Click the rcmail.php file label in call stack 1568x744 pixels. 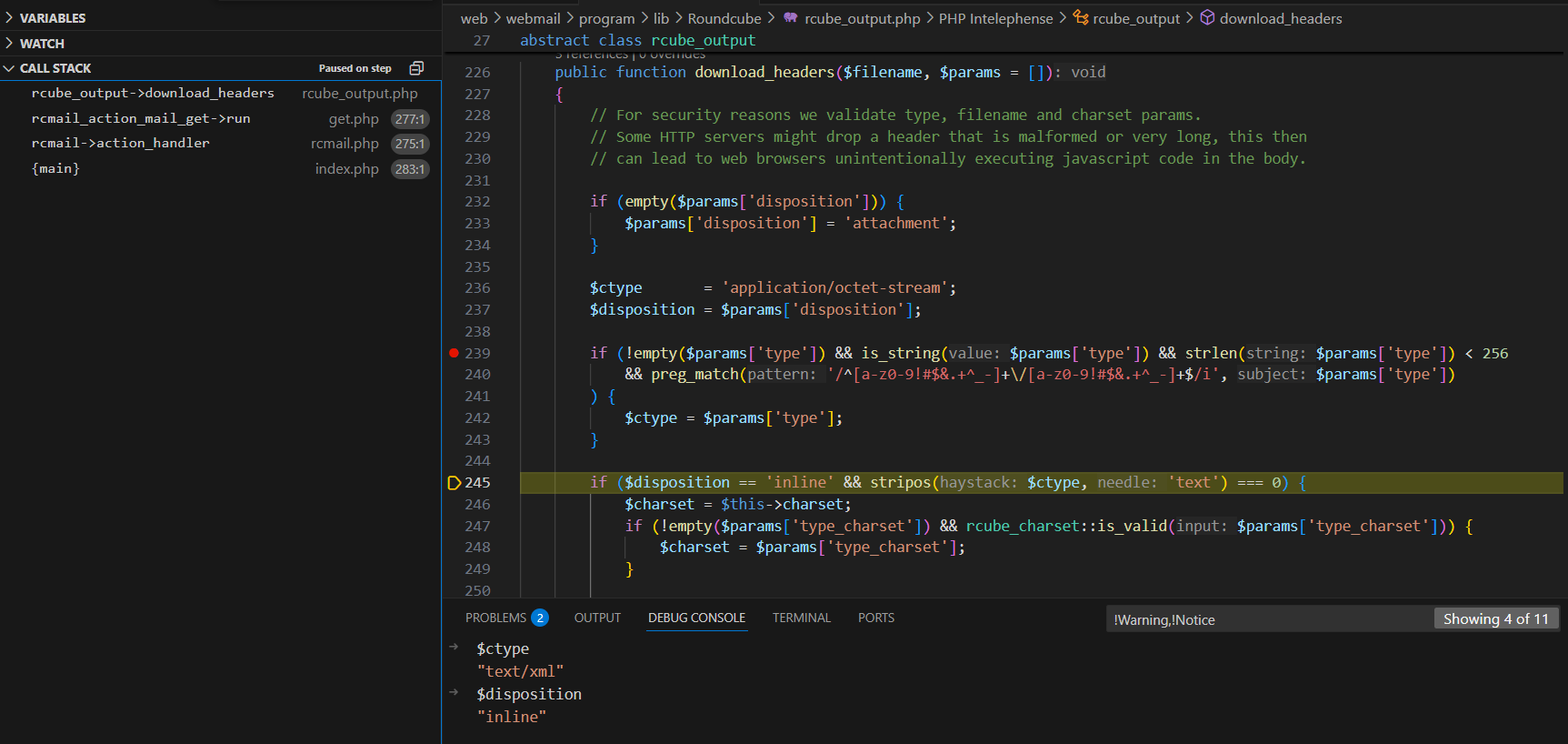[x=345, y=144]
